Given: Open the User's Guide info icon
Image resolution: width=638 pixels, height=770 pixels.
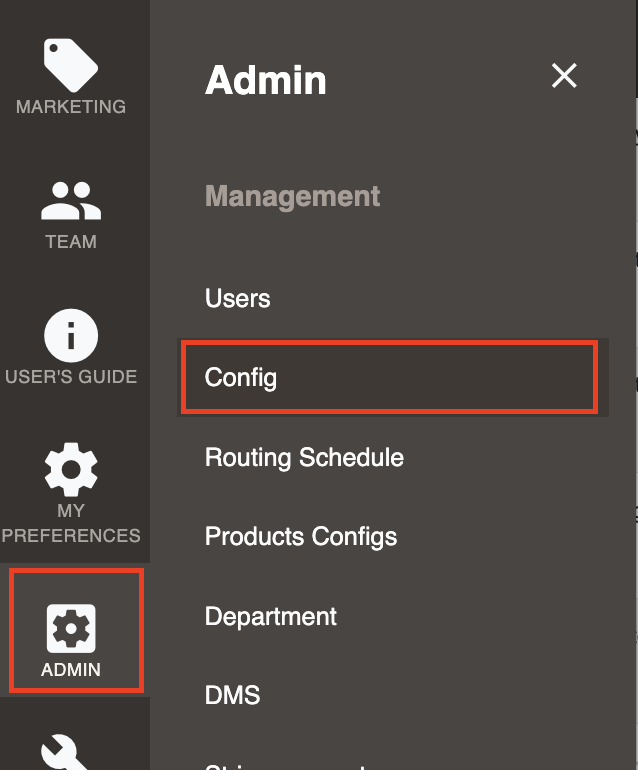Looking at the screenshot, I should [x=71, y=335].
